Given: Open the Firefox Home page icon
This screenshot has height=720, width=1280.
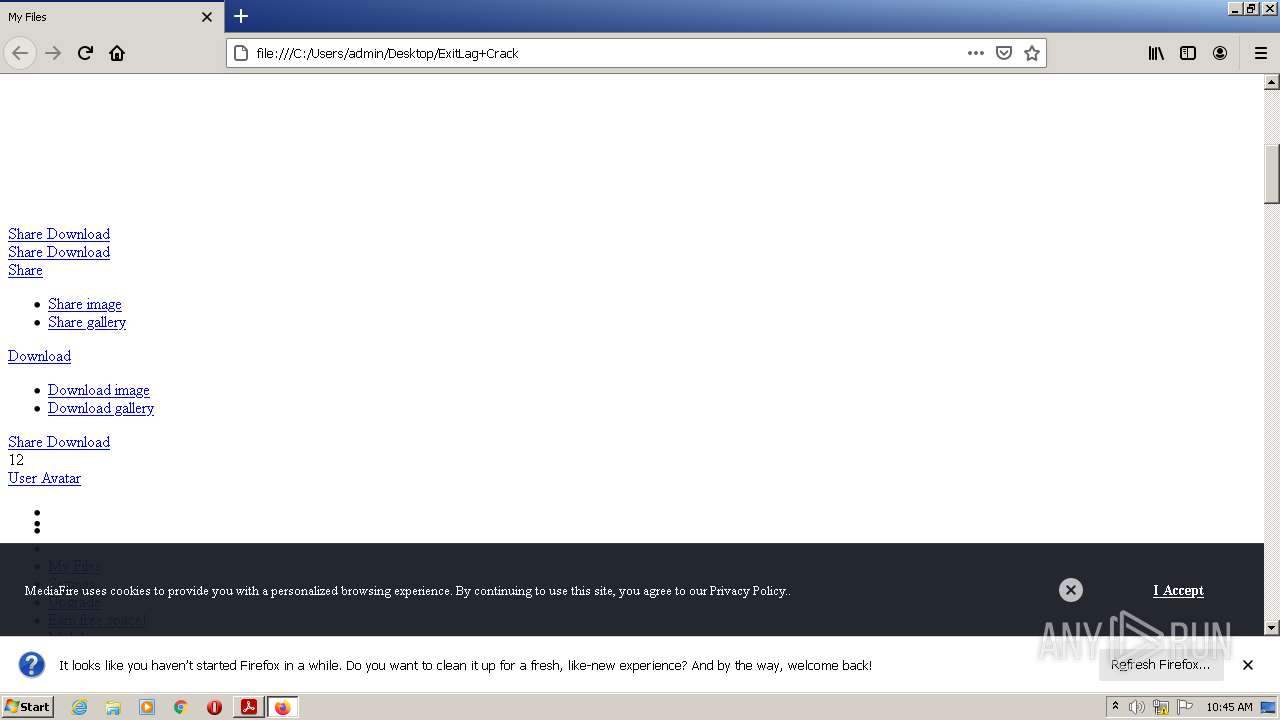Looking at the screenshot, I should [x=117, y=53].
